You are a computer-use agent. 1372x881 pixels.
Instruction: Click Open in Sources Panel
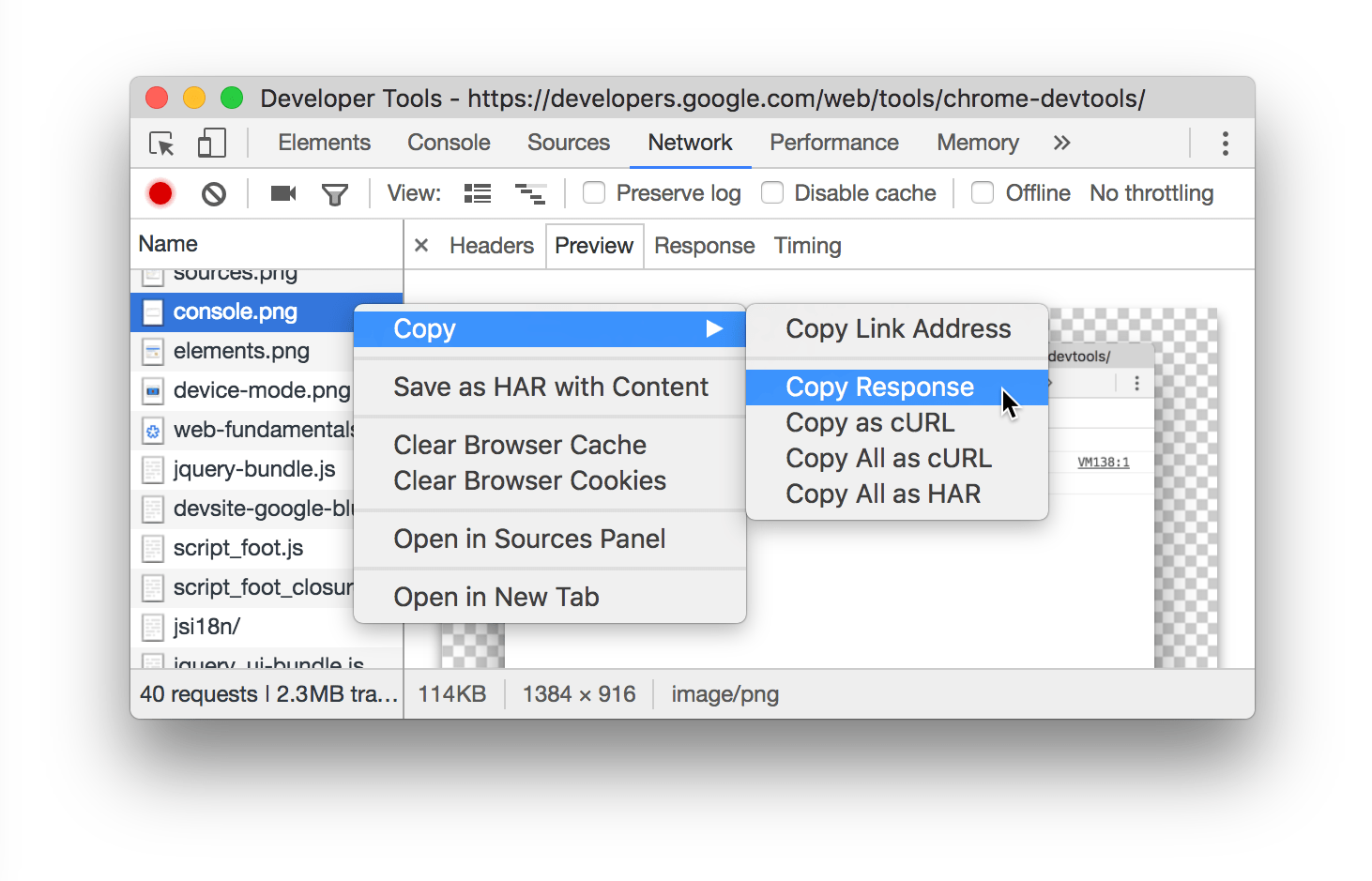click(x=530, y=539)
